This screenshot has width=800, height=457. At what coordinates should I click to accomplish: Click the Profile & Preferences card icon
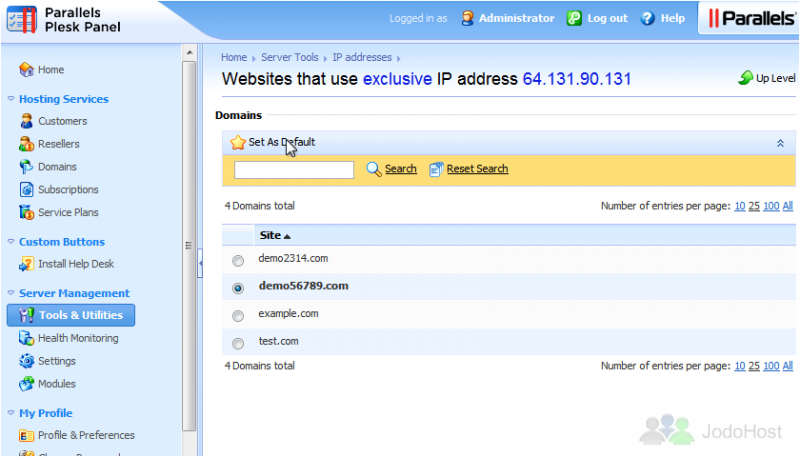tap(27, 435)
